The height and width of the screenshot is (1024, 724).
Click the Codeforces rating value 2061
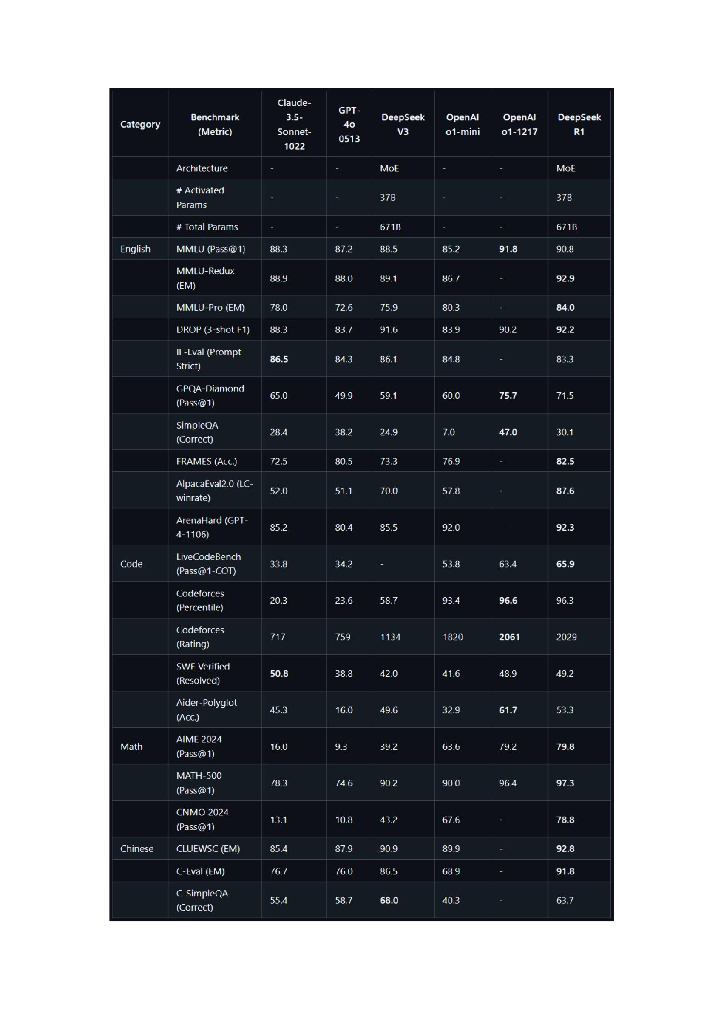click(x=509, y=637)
